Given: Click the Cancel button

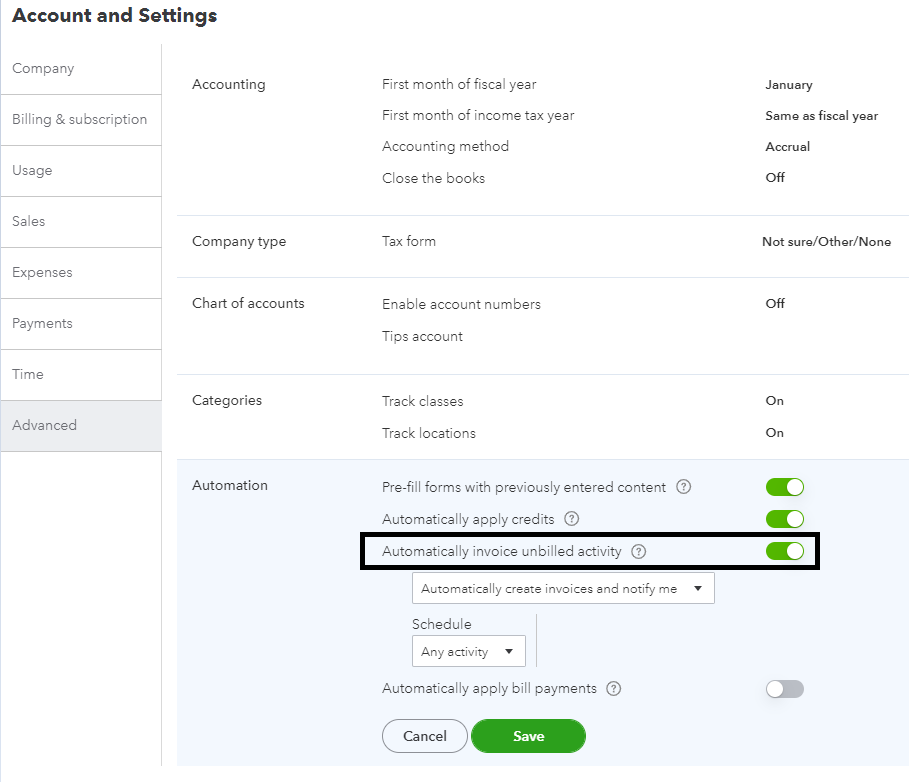Looking at the screenshot, I should [x=425, y=737].
